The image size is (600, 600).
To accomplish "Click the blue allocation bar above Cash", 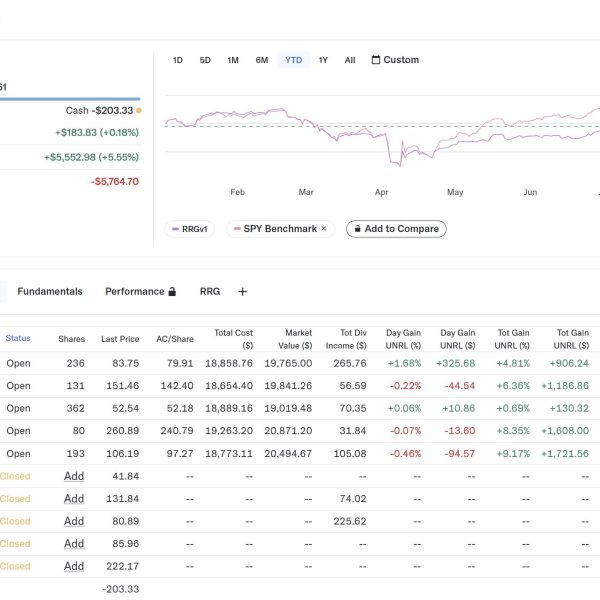I will click(x=70, y=99).
